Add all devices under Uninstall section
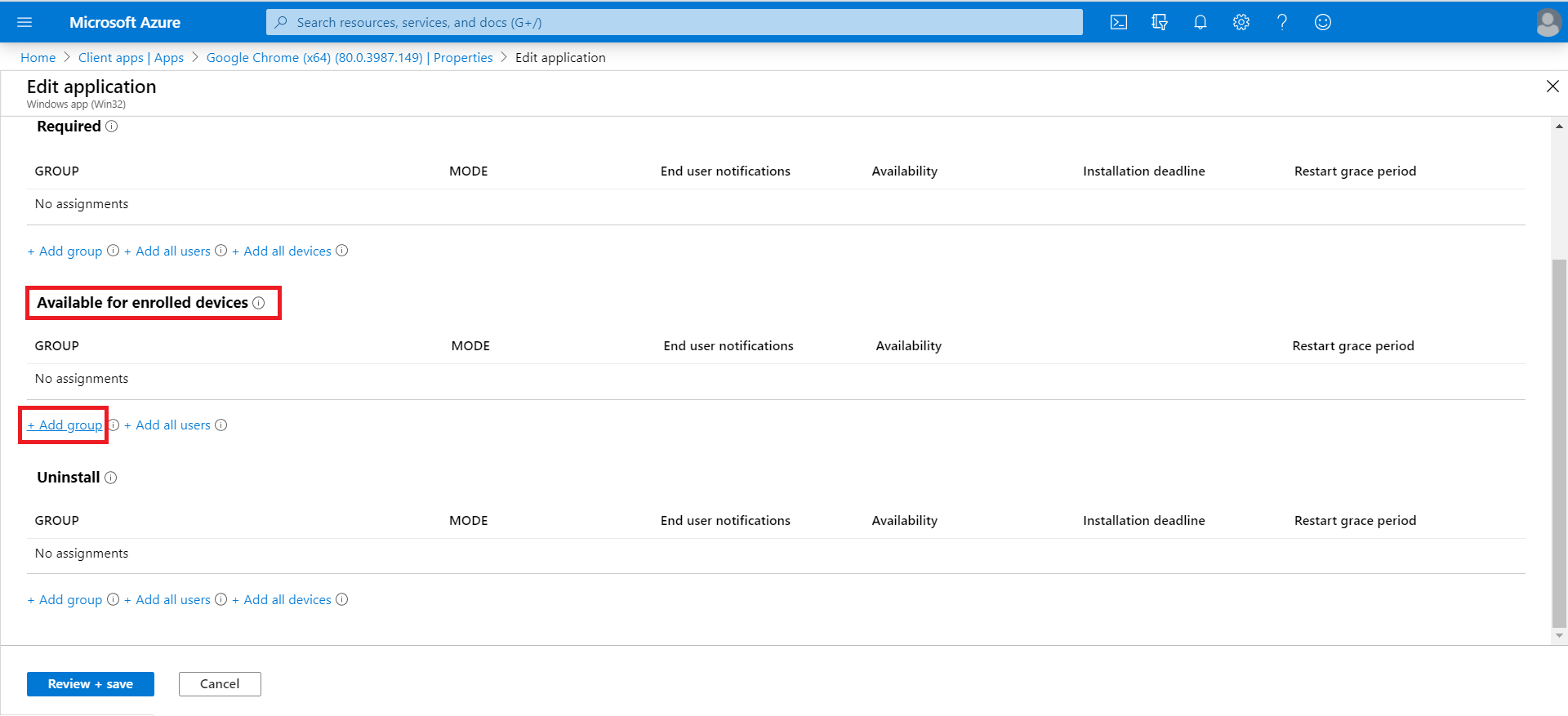 [282, 599]
